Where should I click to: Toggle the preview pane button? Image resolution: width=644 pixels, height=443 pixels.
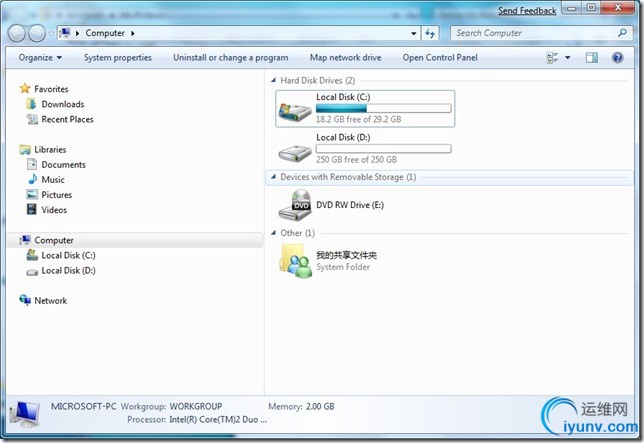591,57
